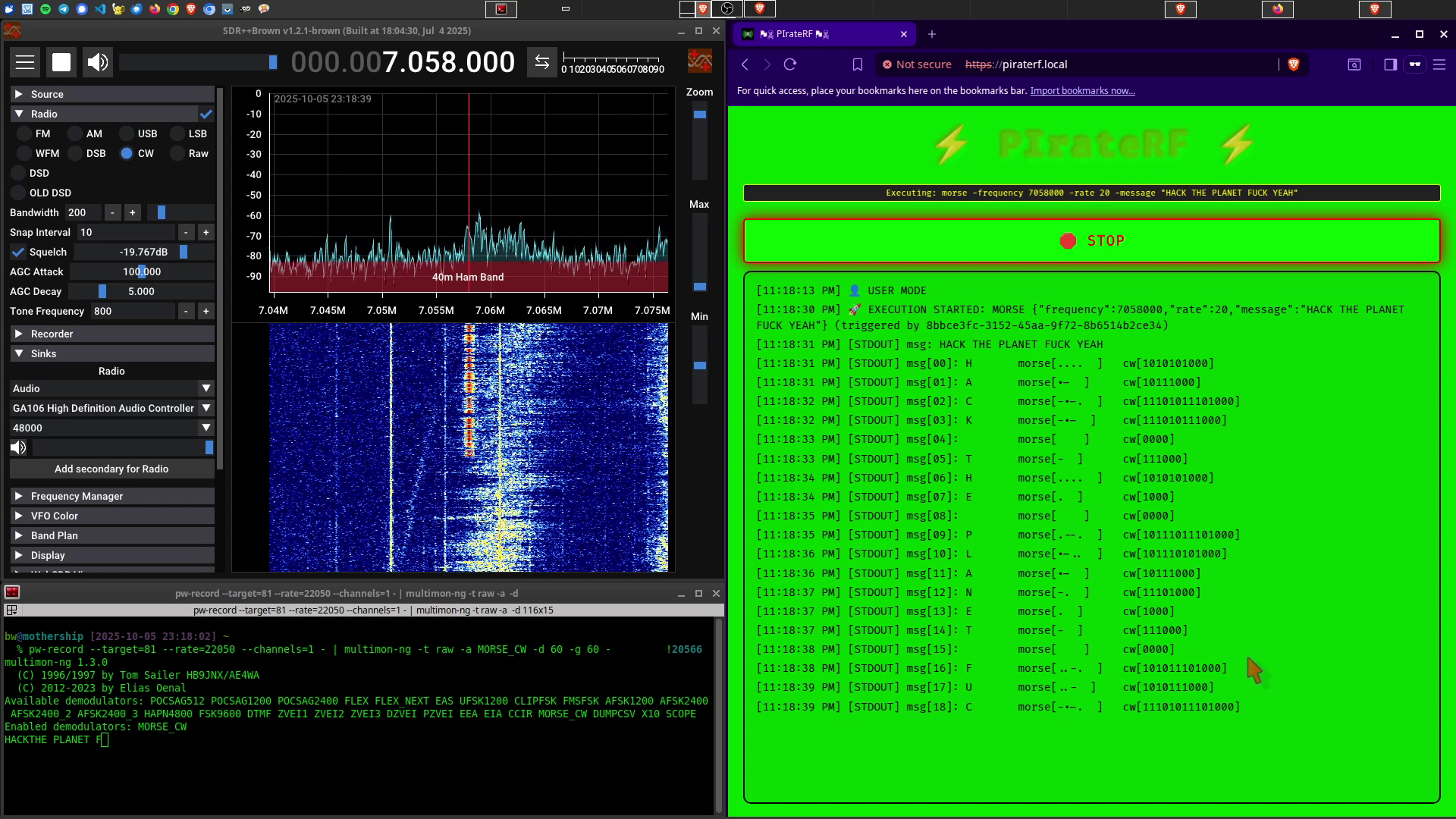Screen dimensions: 1456x819
Task: Click the Import bookmarks now link
Action: click(x=1082, y=91)
